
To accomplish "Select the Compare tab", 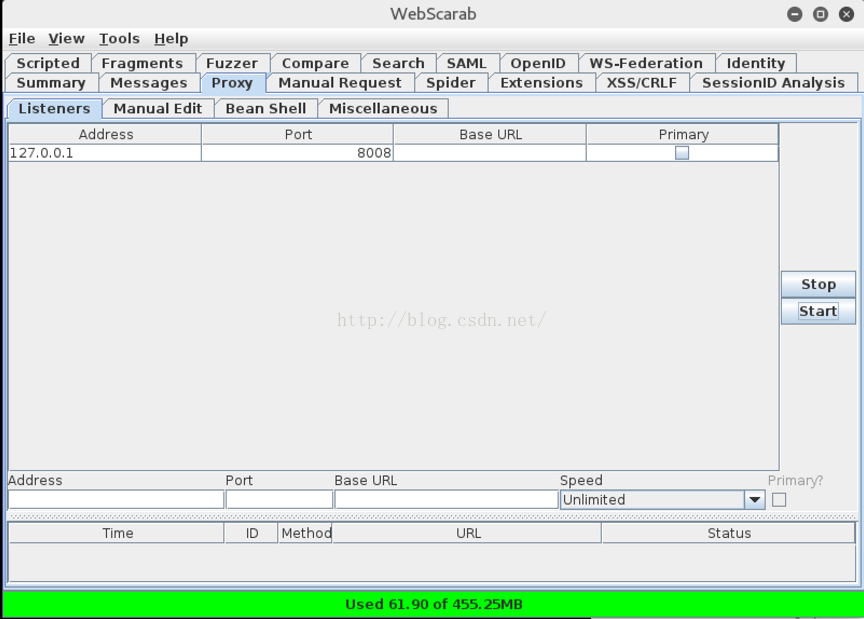I will click(315, 63).
